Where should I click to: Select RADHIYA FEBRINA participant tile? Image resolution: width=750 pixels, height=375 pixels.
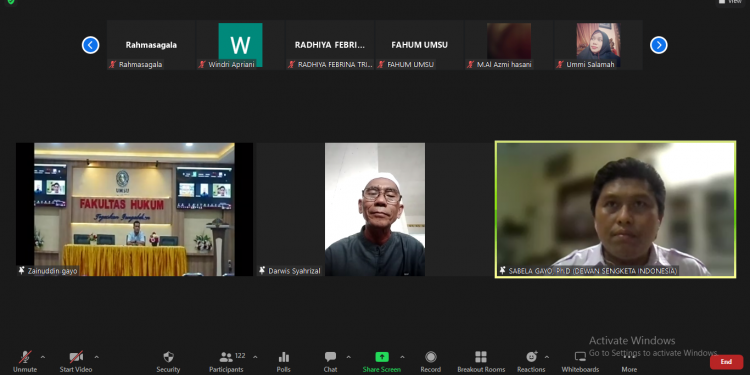(330, 45)
